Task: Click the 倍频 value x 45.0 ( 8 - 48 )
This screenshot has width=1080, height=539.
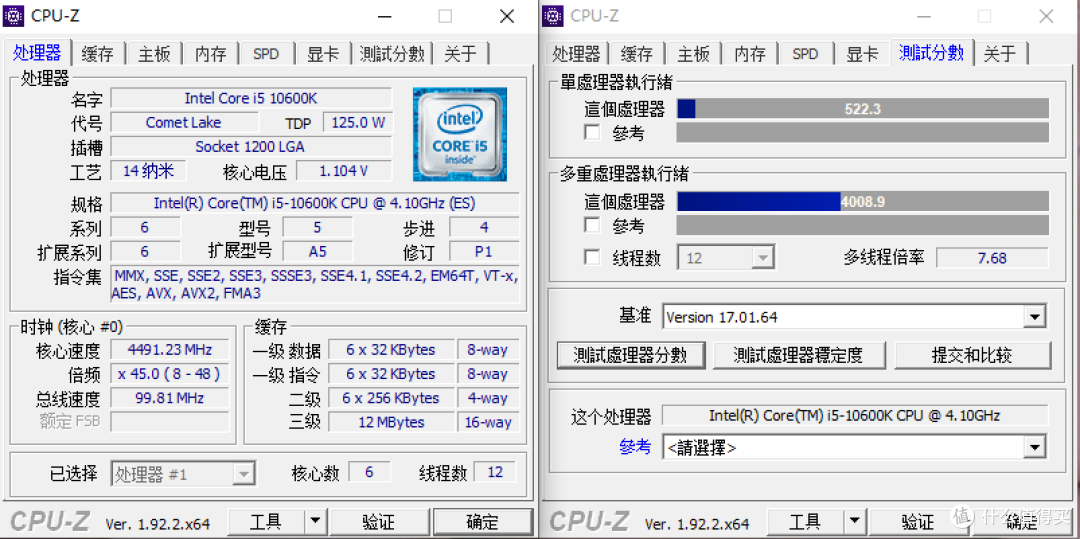Action: pos(169,374)
